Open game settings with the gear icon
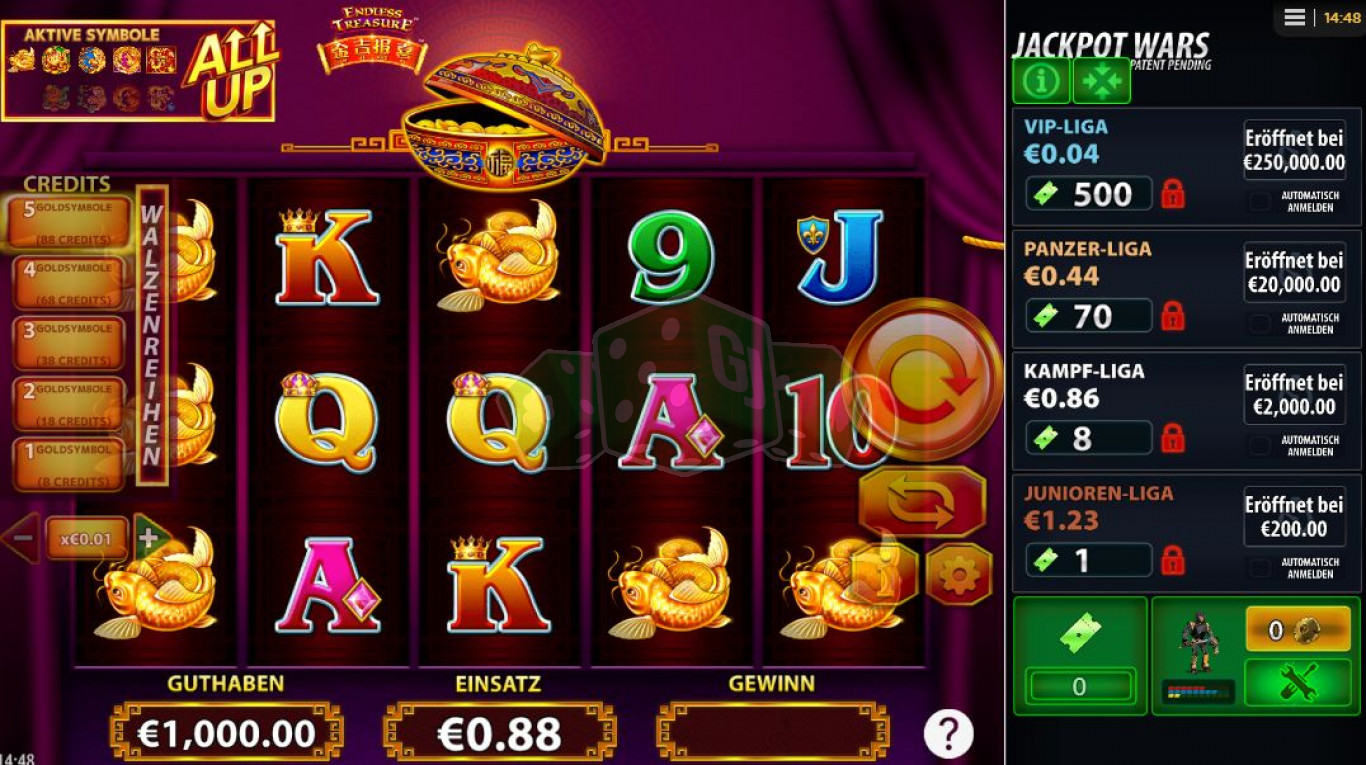This screenshot has width=1366, height=765. click(x=958, y=575)
